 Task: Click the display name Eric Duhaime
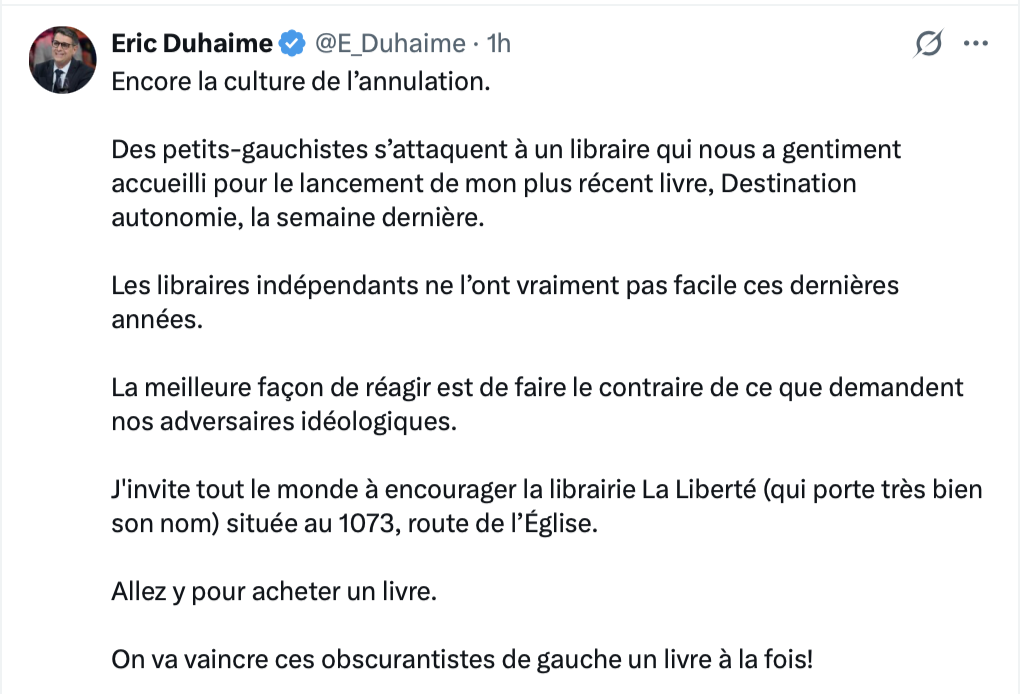click(191, 43)
